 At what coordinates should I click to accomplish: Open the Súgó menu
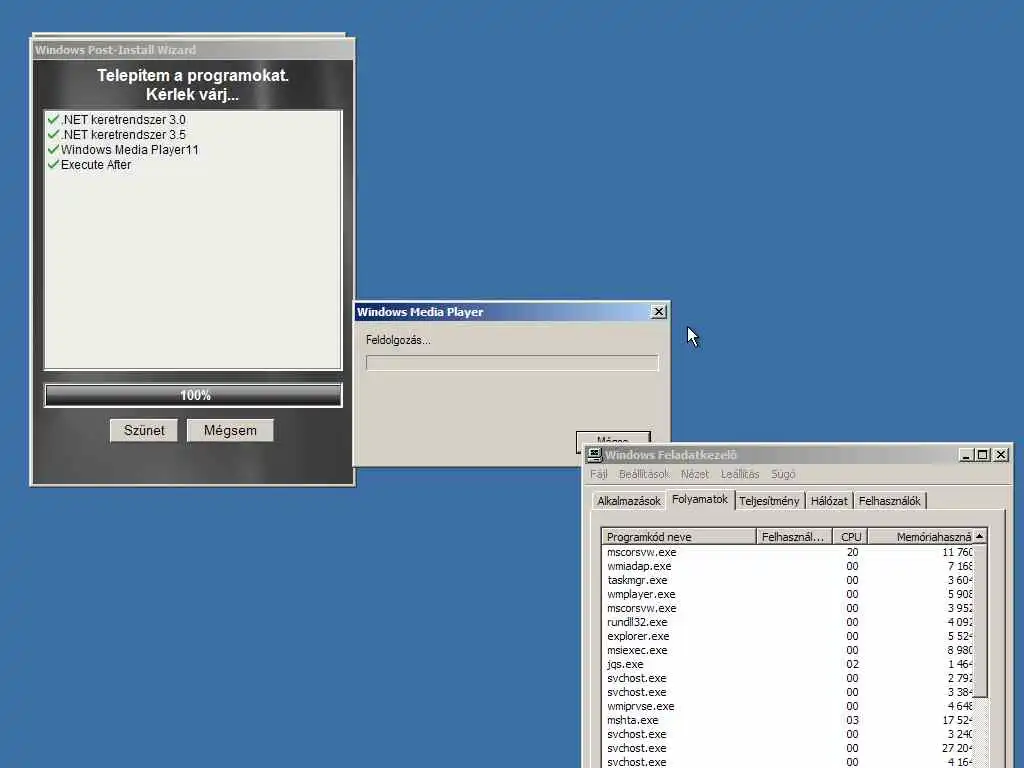point(783,474)
